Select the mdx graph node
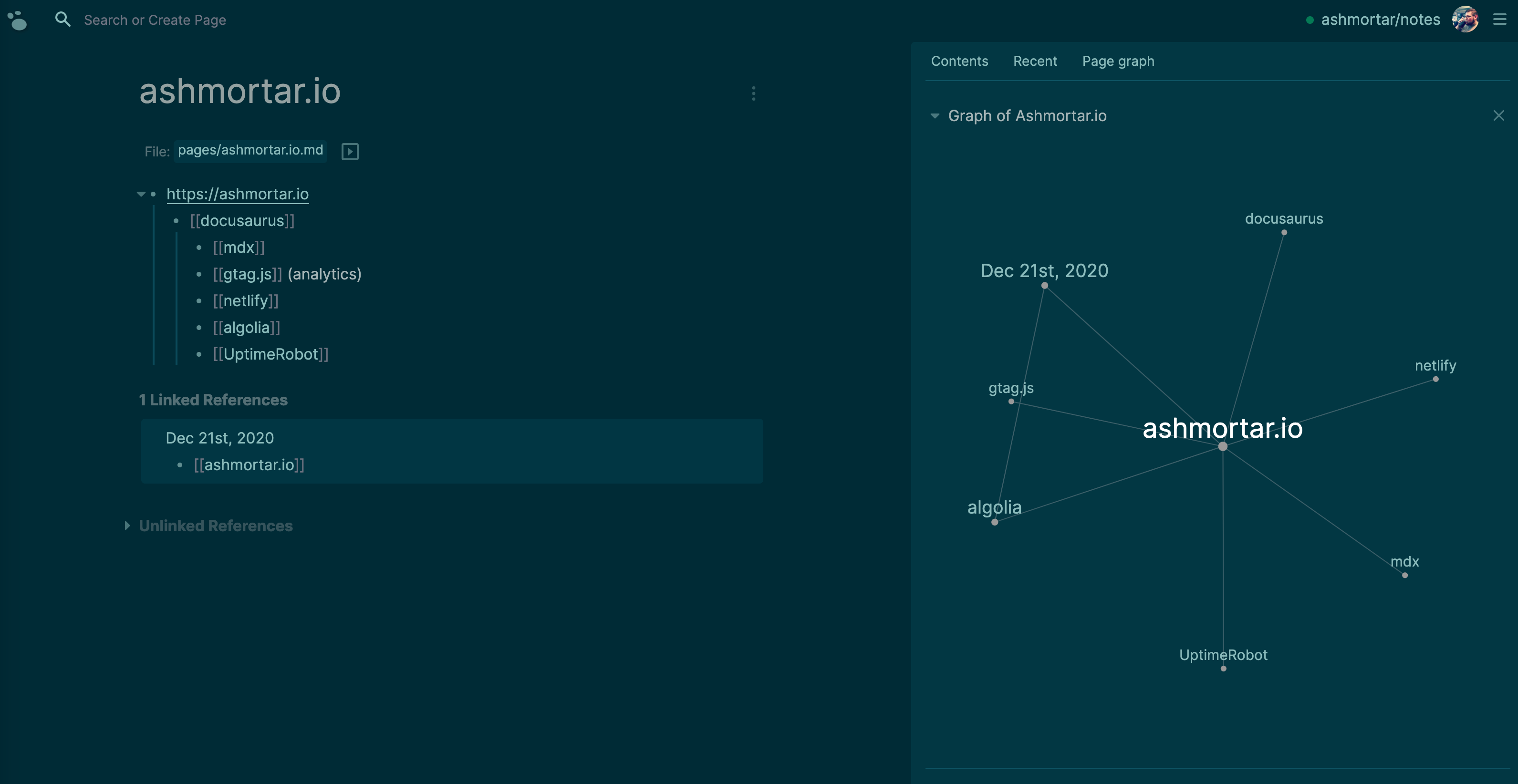The width and height of the screenshot is (1518, 784). [1405, 576]
